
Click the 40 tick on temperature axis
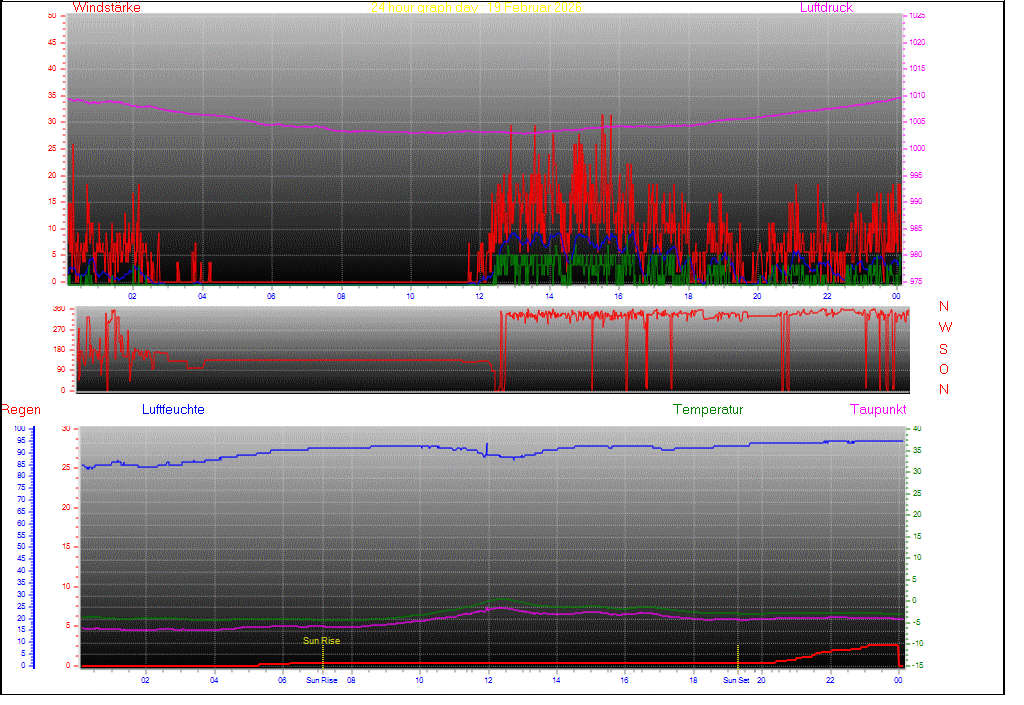tap(915, 429)
